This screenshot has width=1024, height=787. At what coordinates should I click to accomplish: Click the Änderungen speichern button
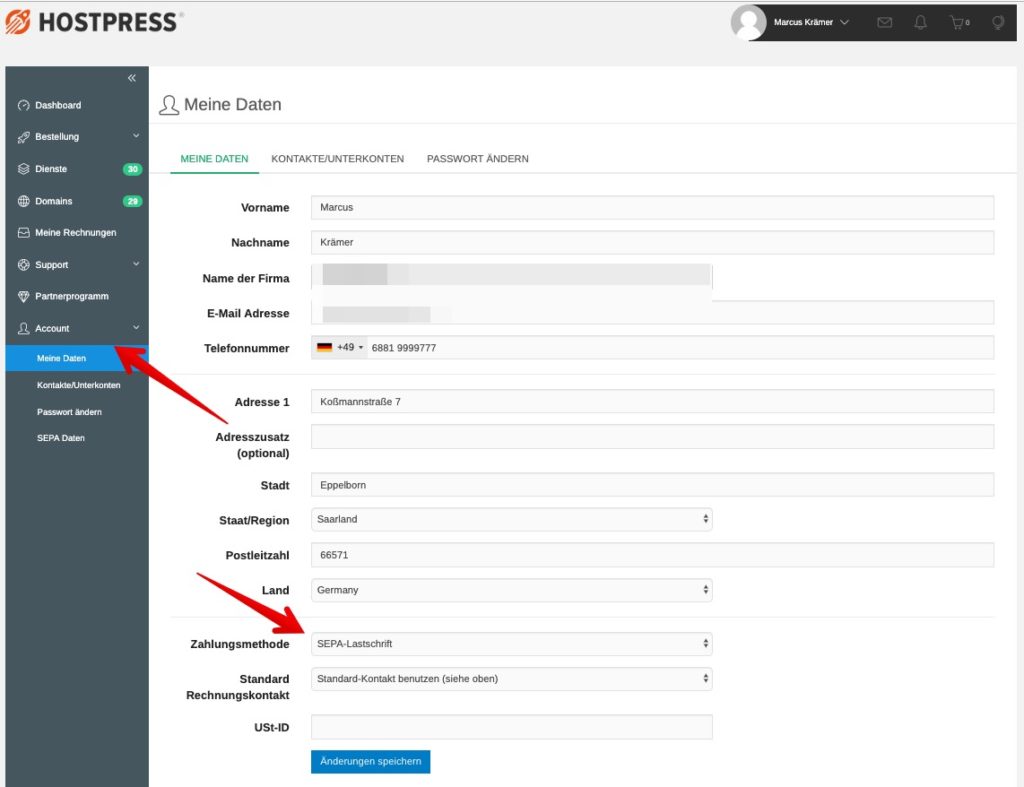click(370, 762)
